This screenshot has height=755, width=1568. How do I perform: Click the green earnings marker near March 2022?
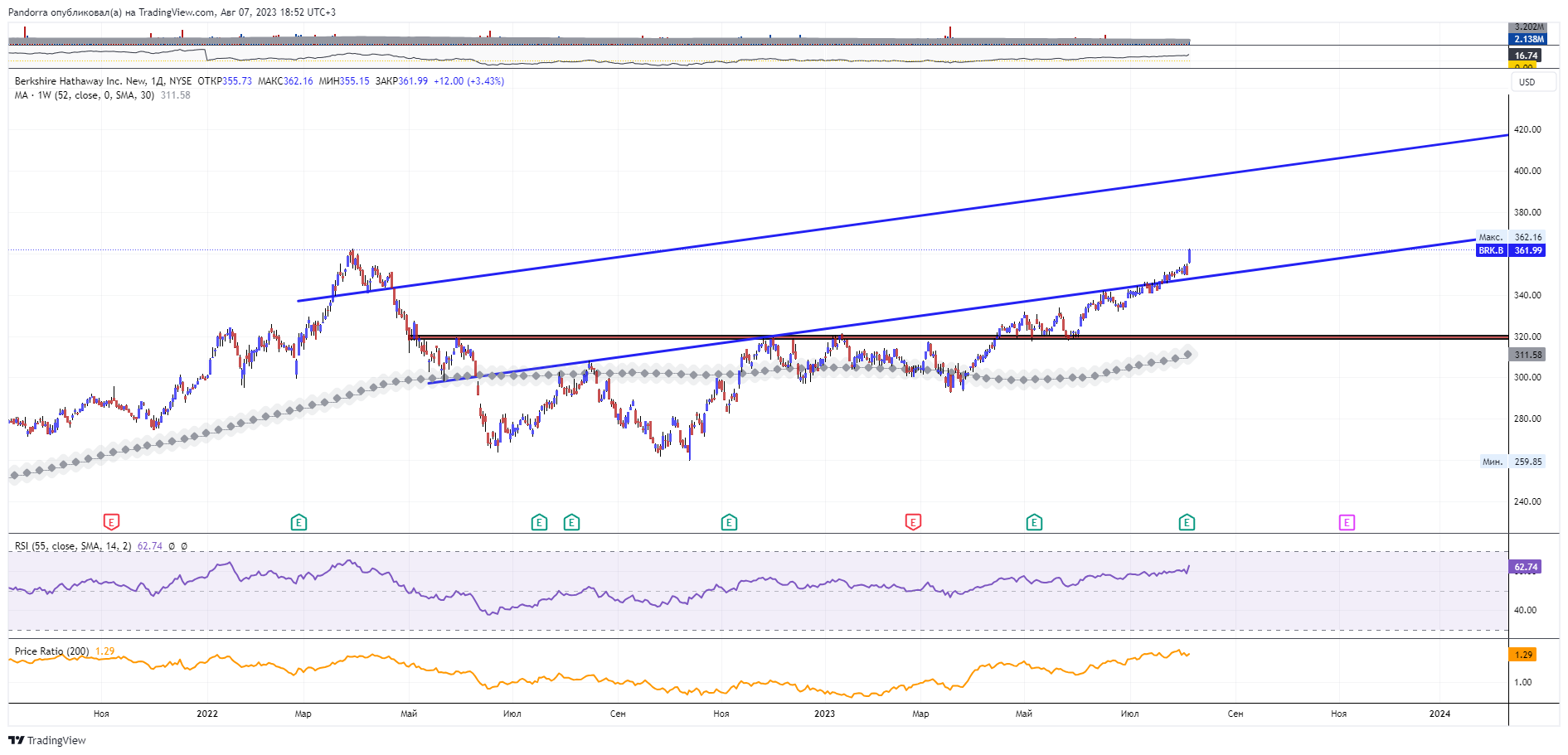299,522
